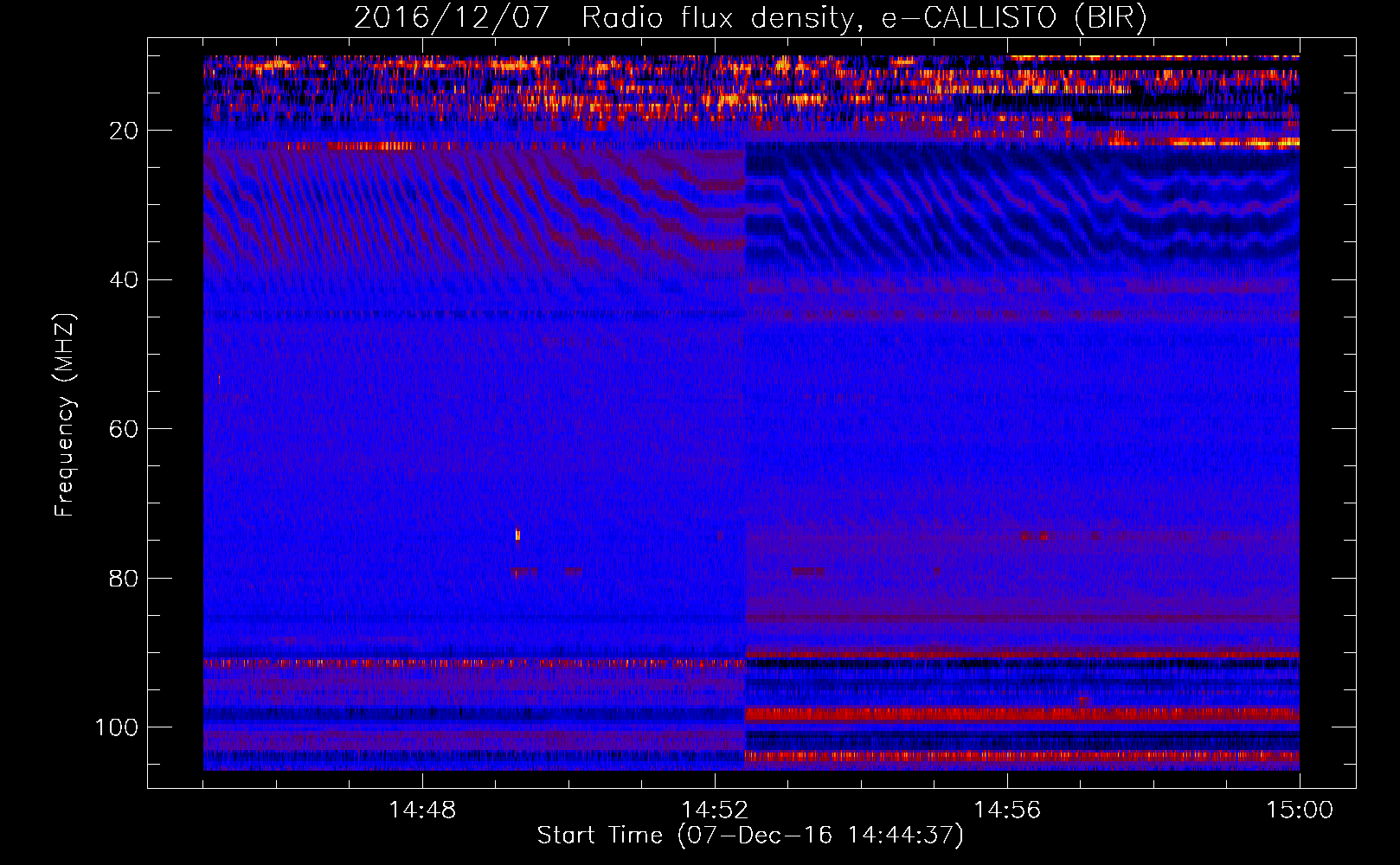Viewport: 1400px width, 865px height.
Task: Click the 'Start Time (07-Dec-16 14:44:37)' label
Action: 750,836
